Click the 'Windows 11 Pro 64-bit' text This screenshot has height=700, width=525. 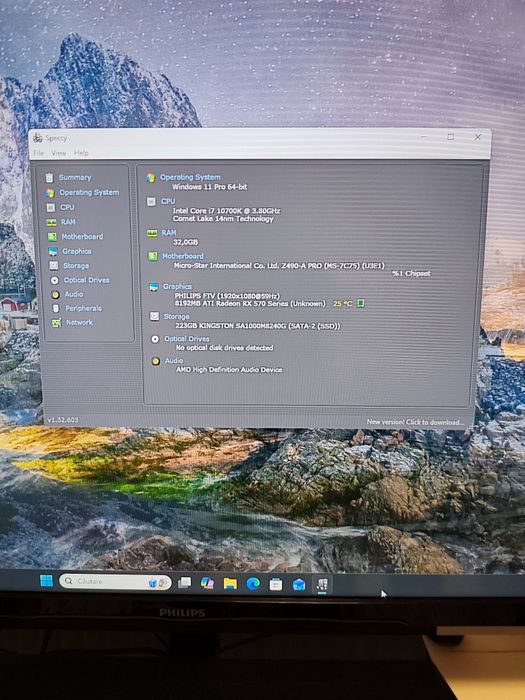point(209,187)
